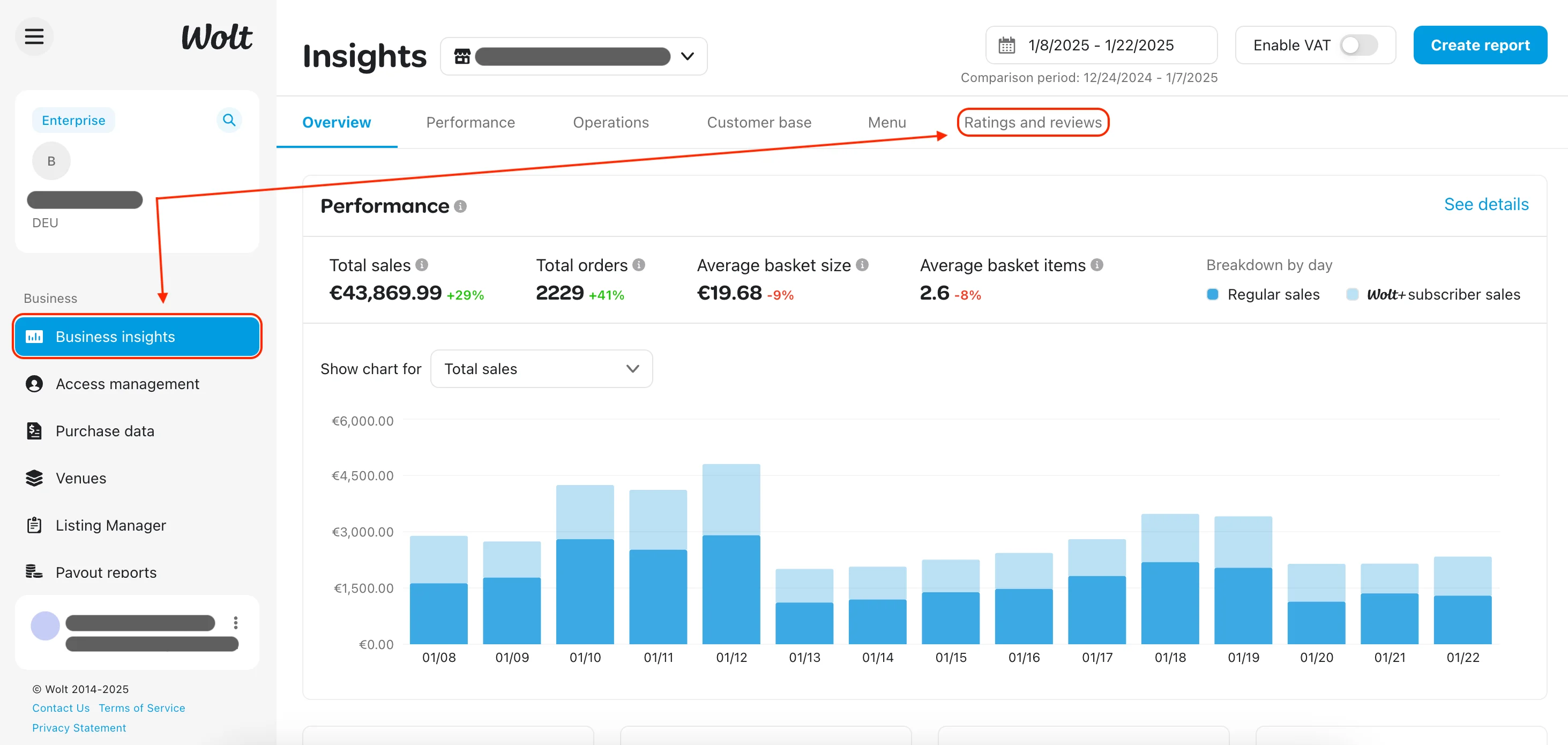Switch to the Overview tab
The image size is (1568, 745).
coord(337,123)
